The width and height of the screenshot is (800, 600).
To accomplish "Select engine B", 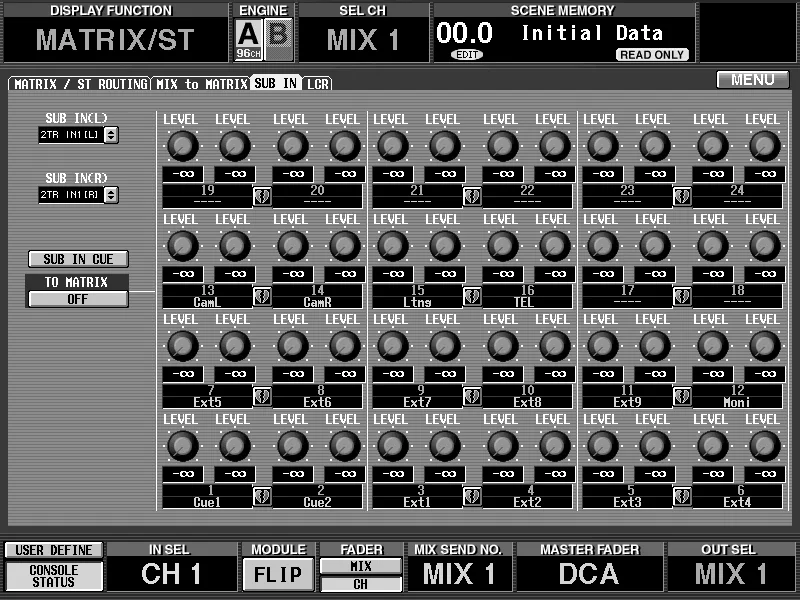I will (x=279, y=39).
